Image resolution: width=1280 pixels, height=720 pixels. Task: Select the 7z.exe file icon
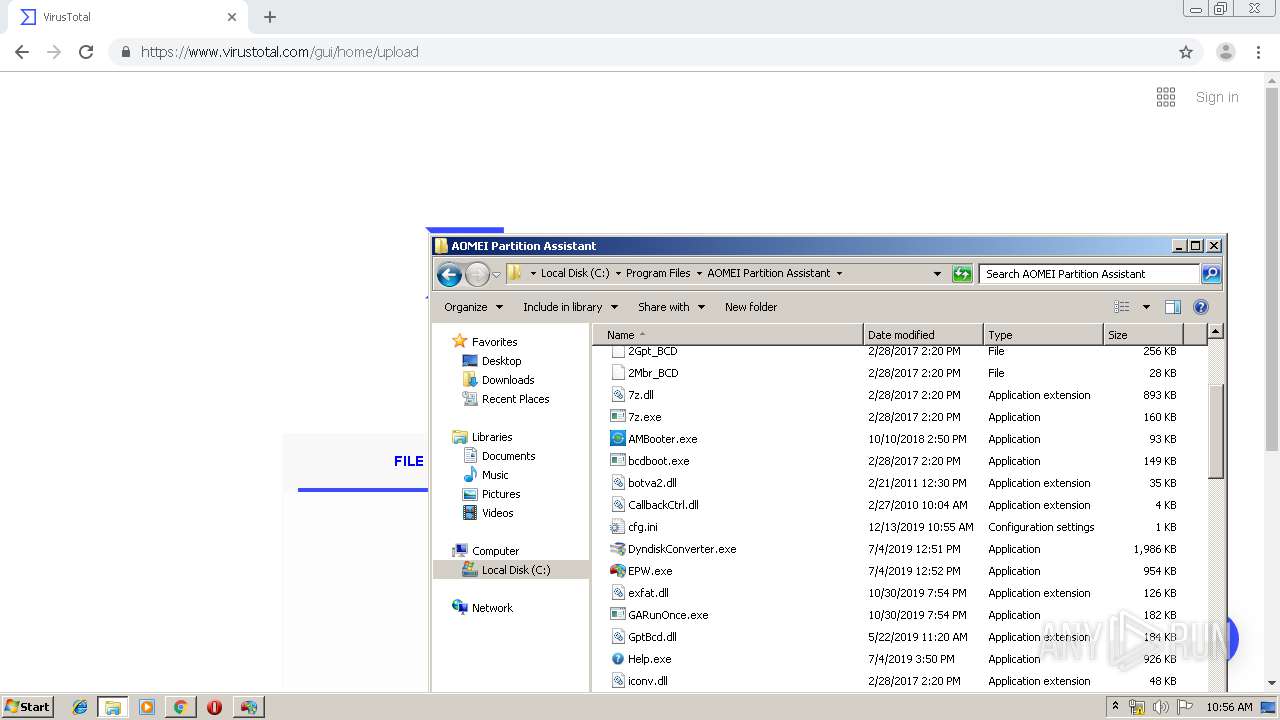[618, 417]
